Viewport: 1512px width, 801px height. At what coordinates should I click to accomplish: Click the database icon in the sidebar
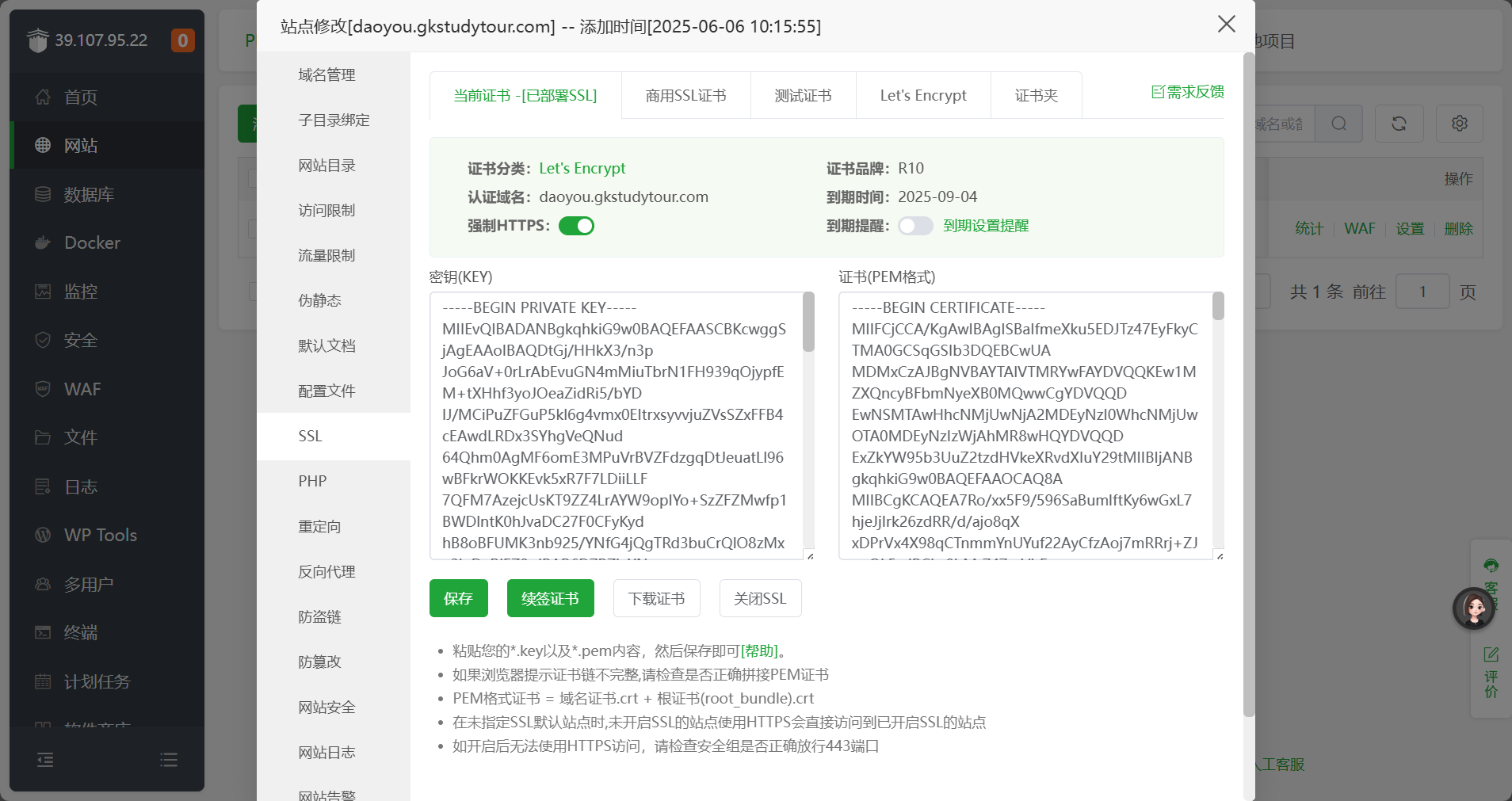pos(43,194)
